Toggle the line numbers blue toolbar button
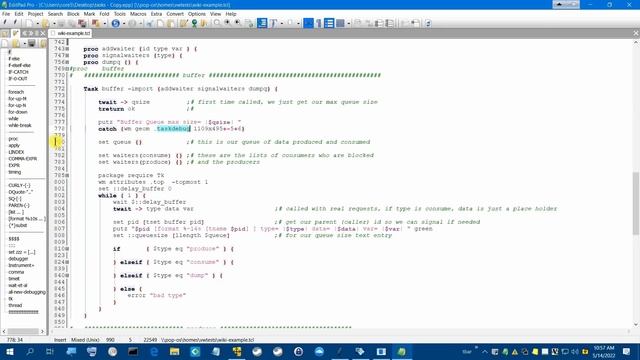The width and height of the screenshot is (640, 360). point(262,23)
